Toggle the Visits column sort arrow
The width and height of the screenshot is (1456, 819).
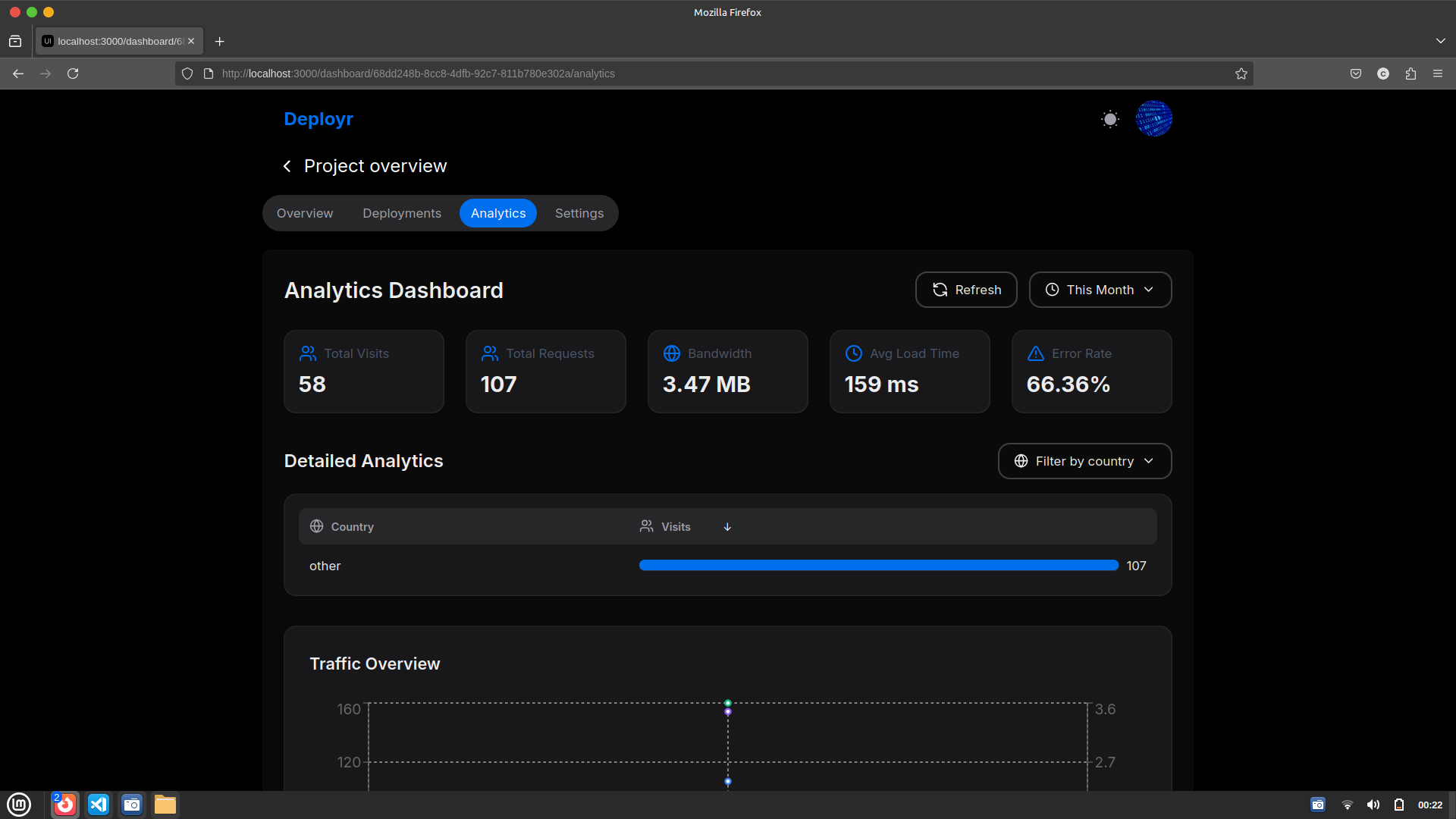[x=727, y=527]
